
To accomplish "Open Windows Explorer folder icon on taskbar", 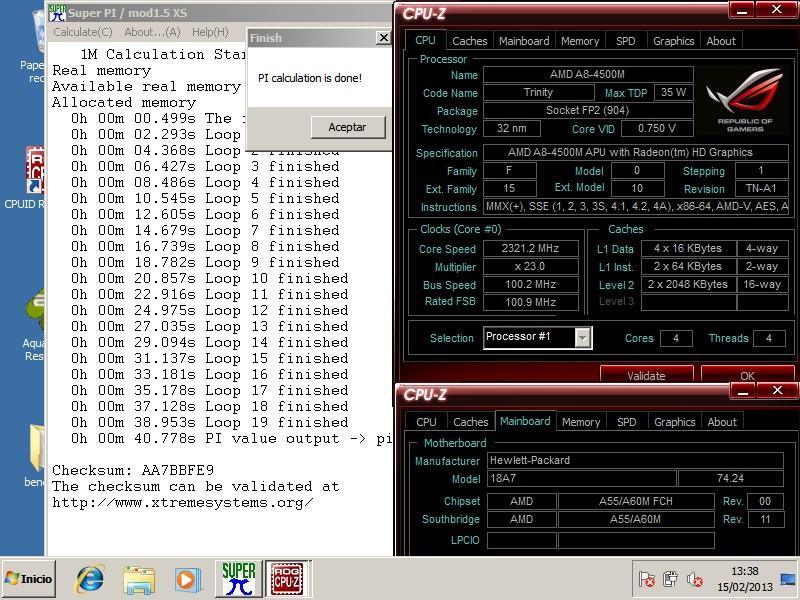I will 139,580.
